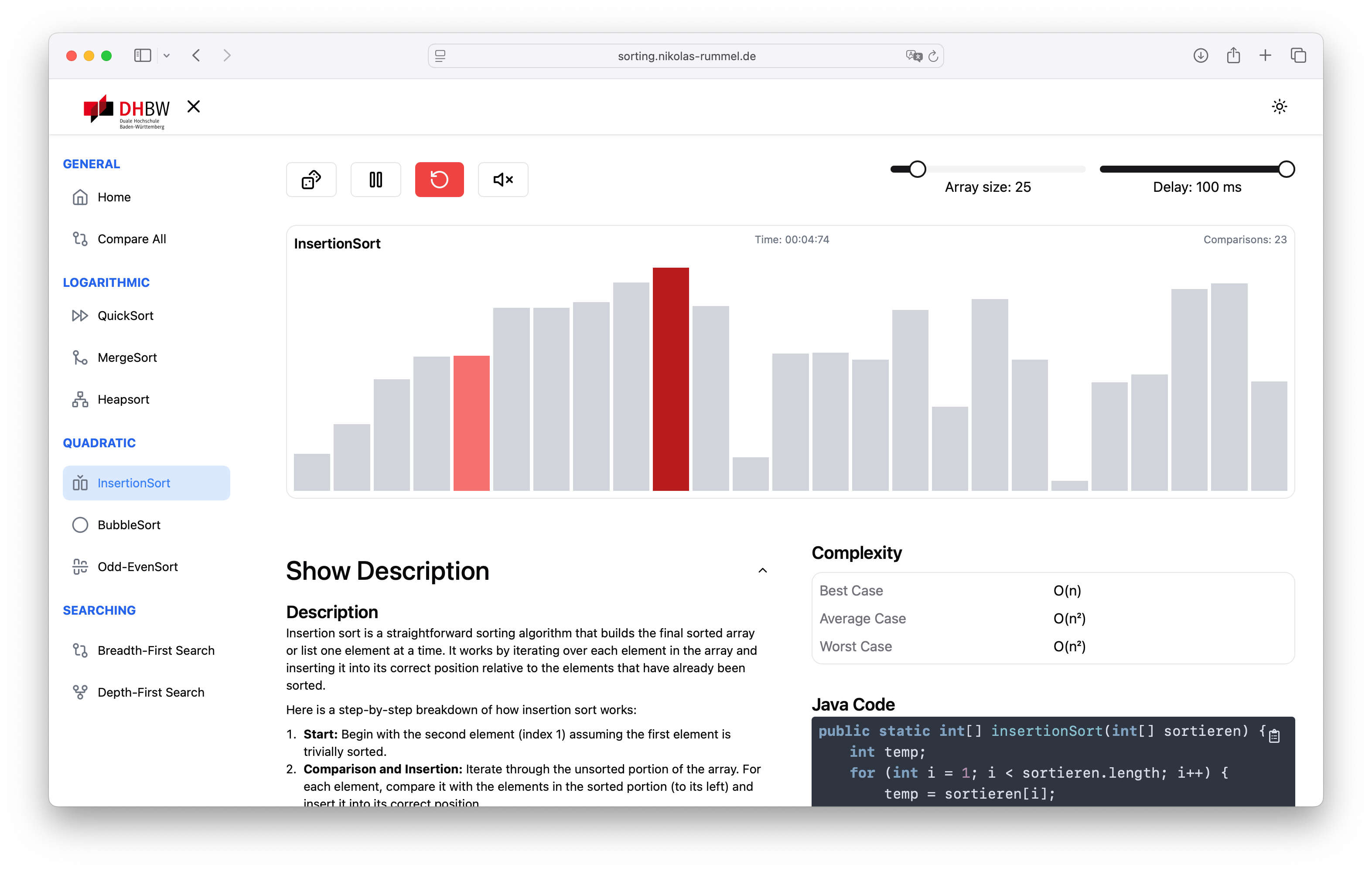
Task: Go to the Home page
Action: (114, 197)
